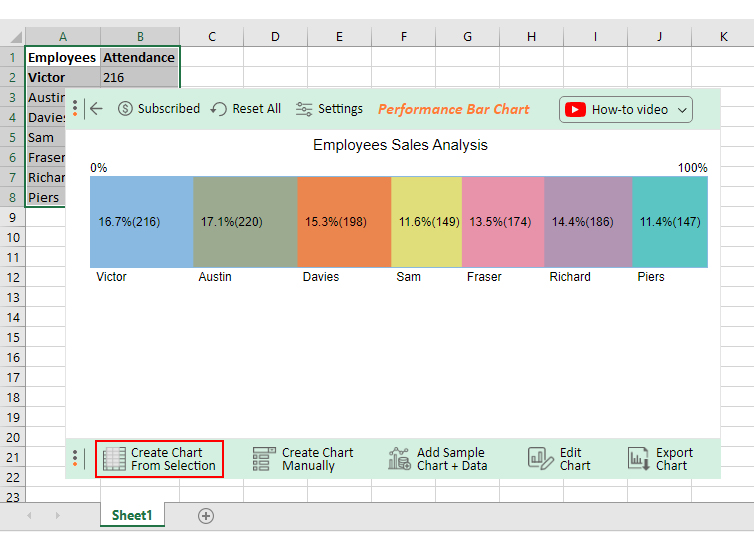The width and height of the screenshot is (754, 552).
Task: Click Edit Chart label
Action: click(x=575, y=459)
